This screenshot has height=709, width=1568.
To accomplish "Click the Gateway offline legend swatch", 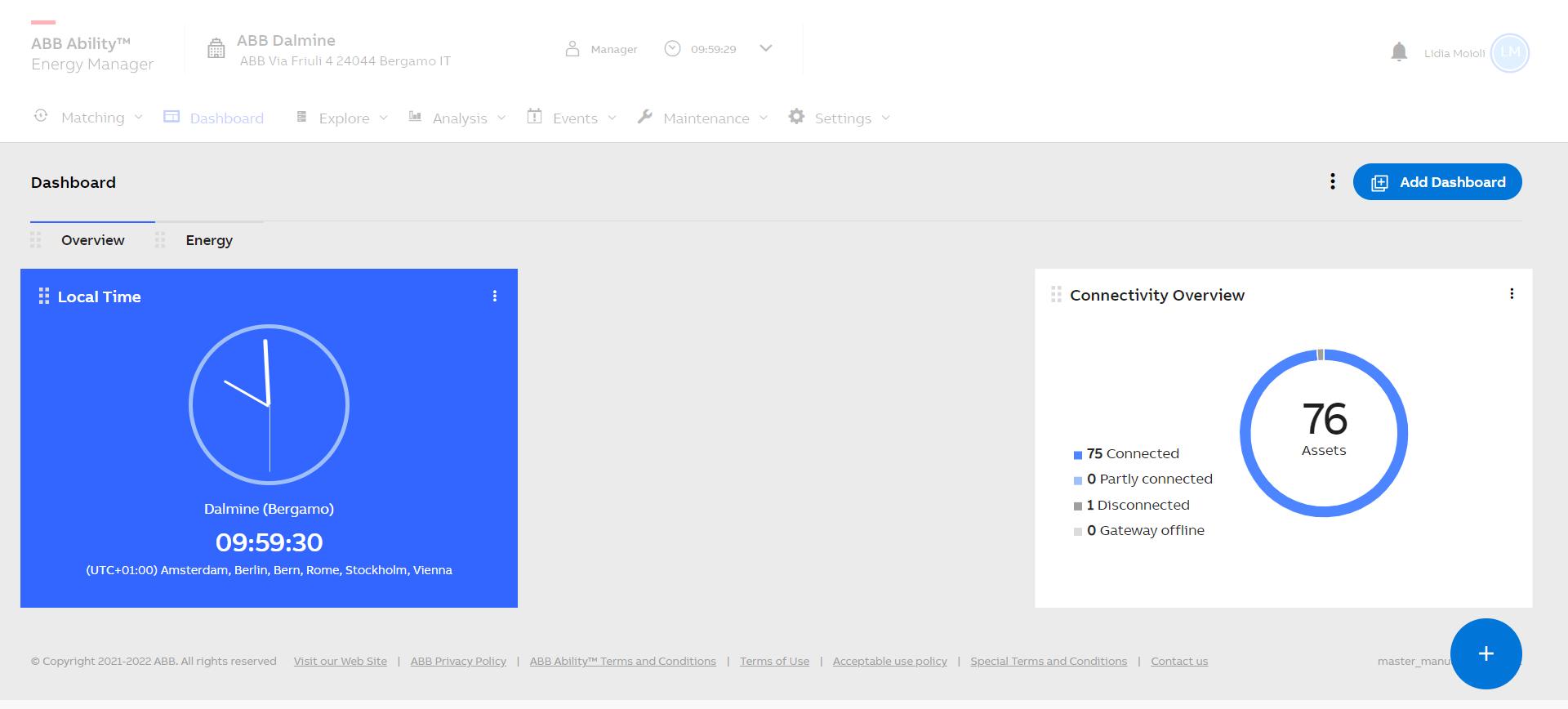I will pos(1078,532).
